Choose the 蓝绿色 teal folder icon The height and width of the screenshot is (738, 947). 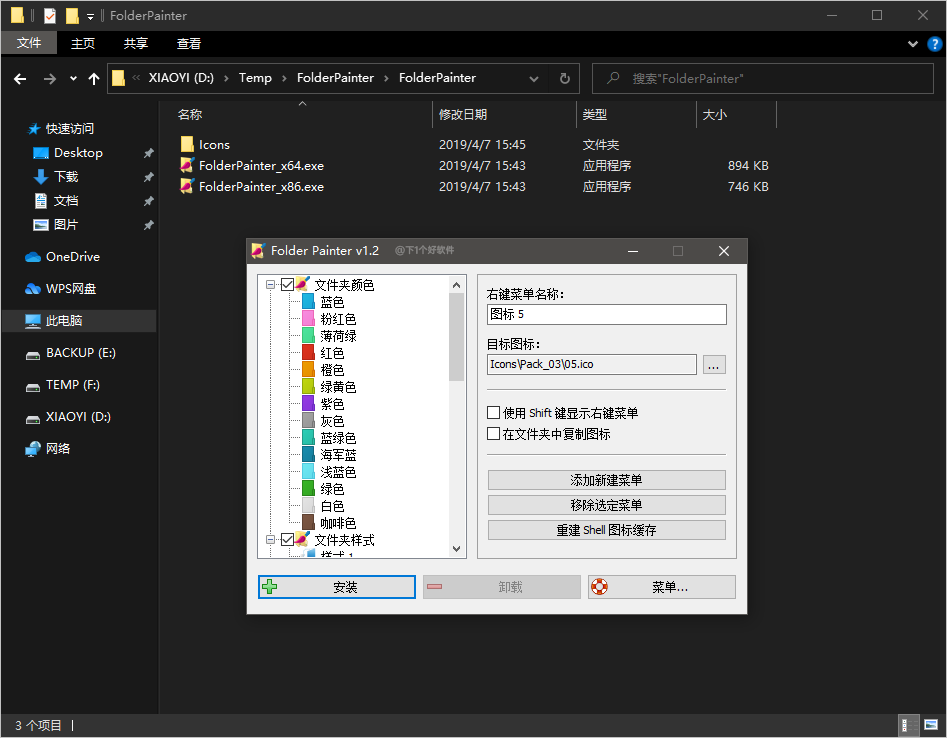click(308, 437)
